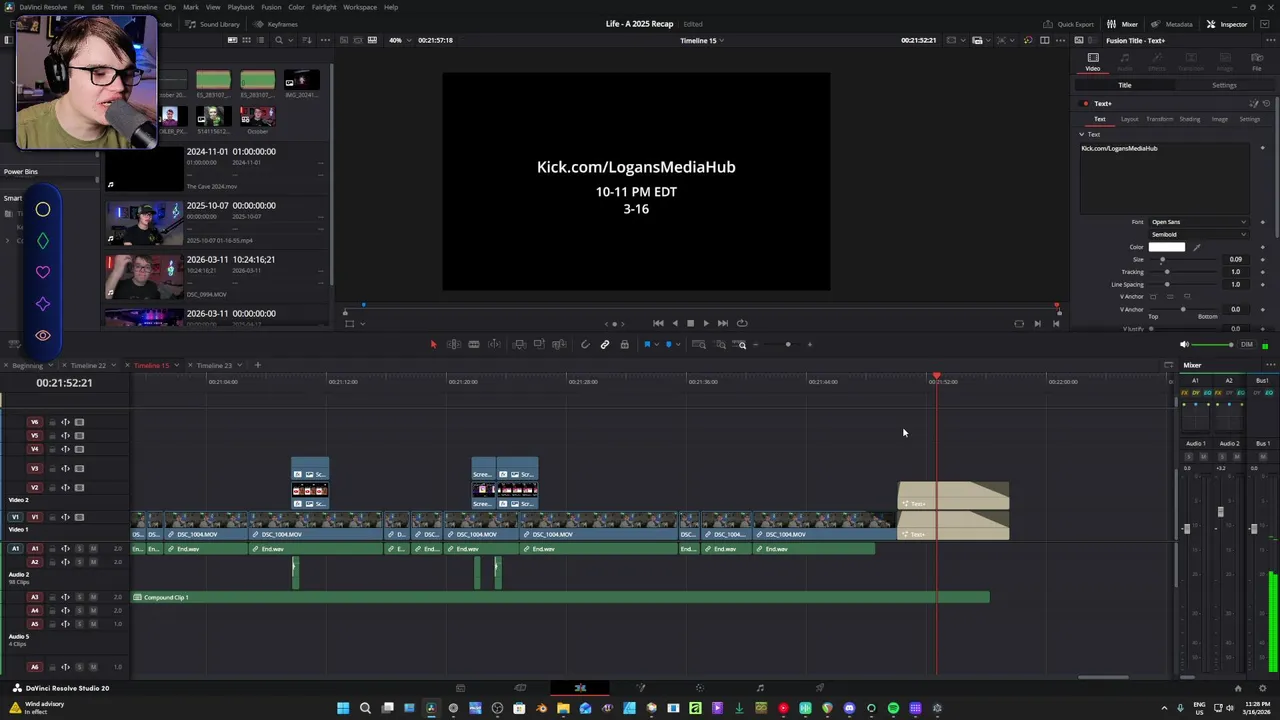This screenshot has height=720, width=1280.
Task: Stop playback in the viewer
Action: (690, 323)
